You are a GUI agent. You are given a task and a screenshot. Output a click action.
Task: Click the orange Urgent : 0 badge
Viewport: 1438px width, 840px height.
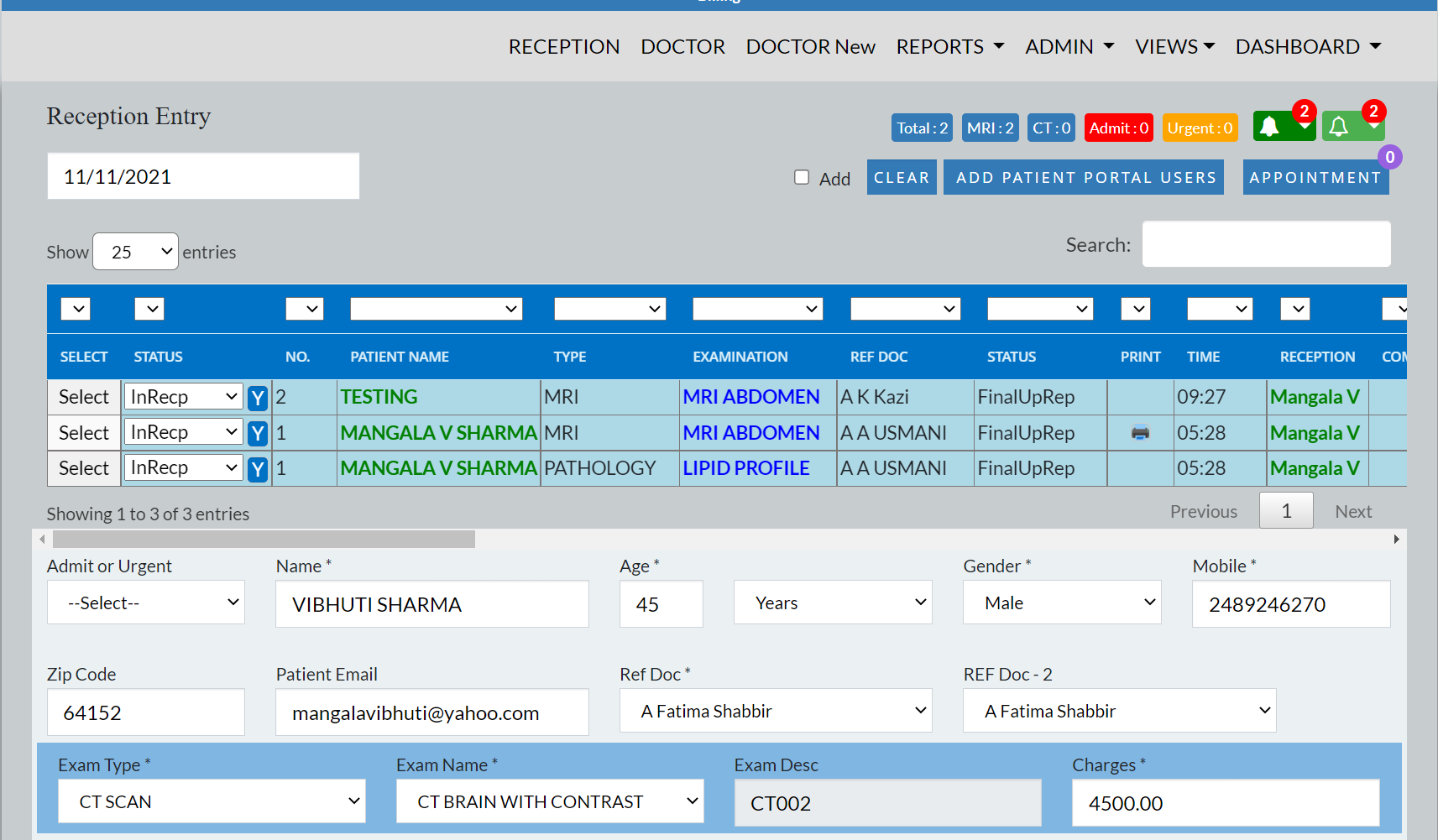pyautogui.click(x=1200, y=128)
